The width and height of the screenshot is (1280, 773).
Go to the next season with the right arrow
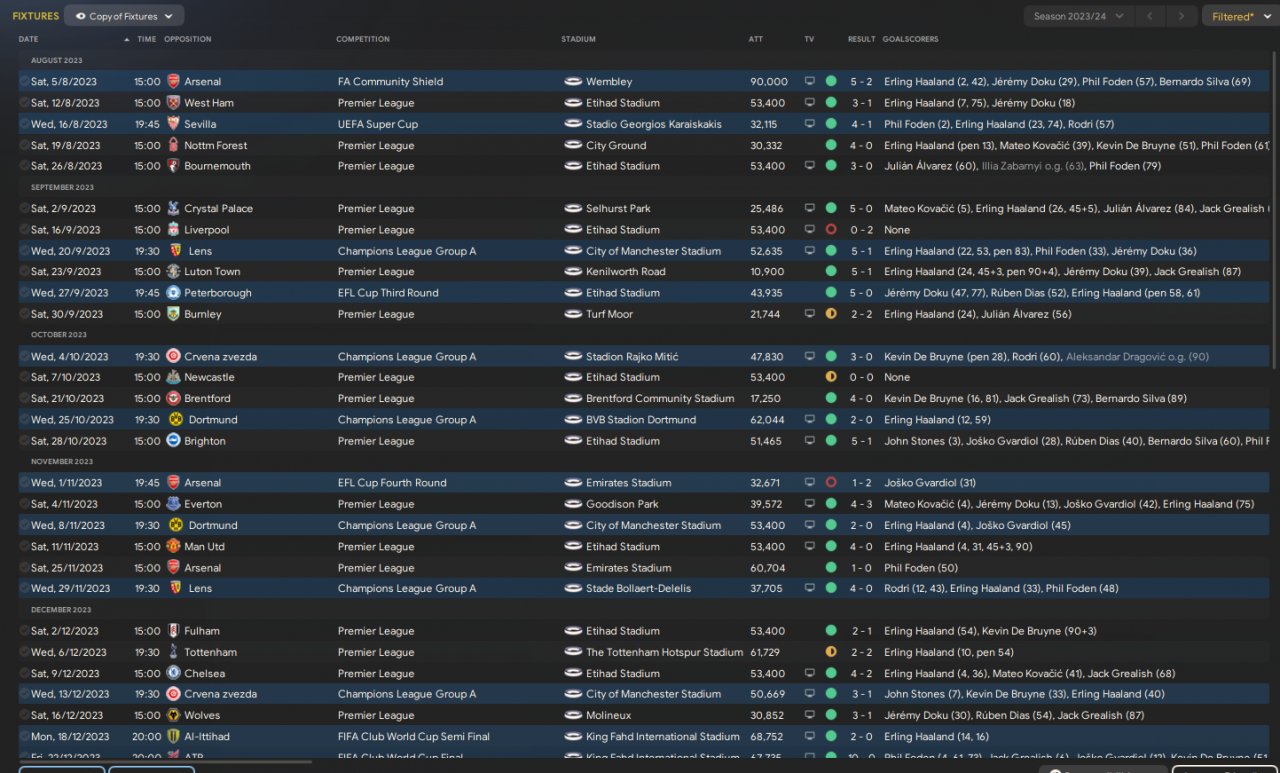(1182, 16)
